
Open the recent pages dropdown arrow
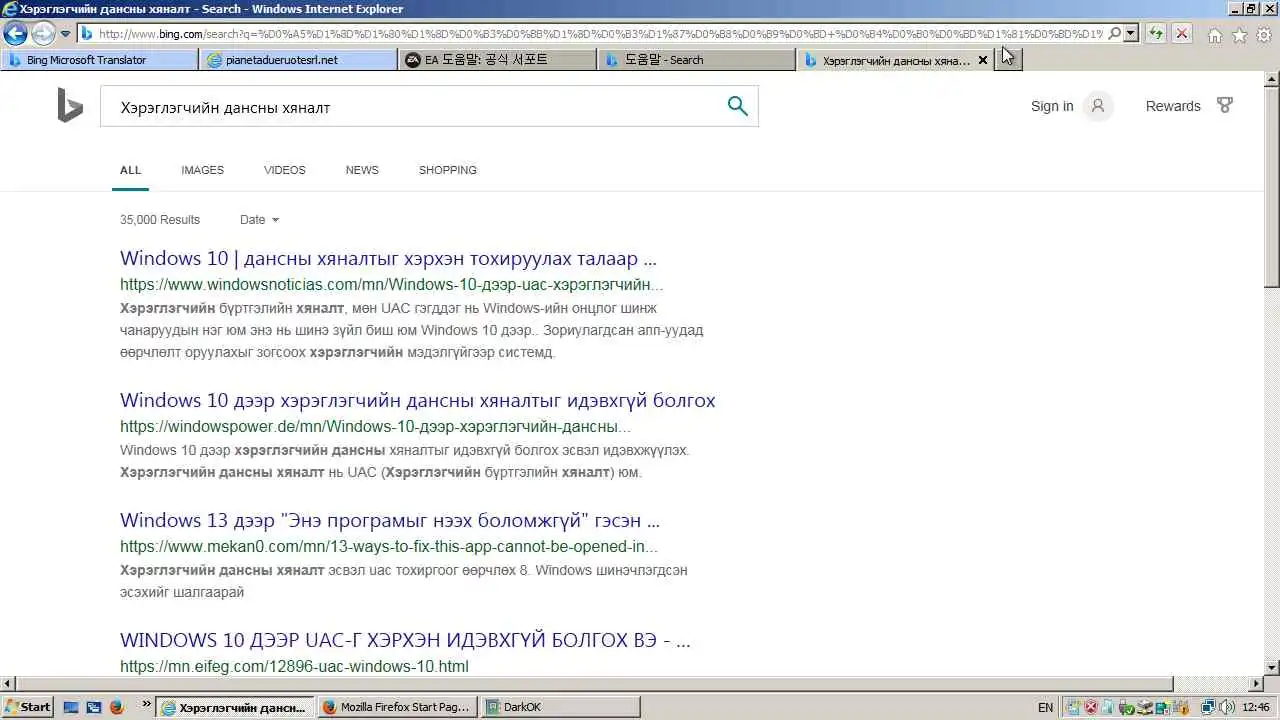coord(65,34)
